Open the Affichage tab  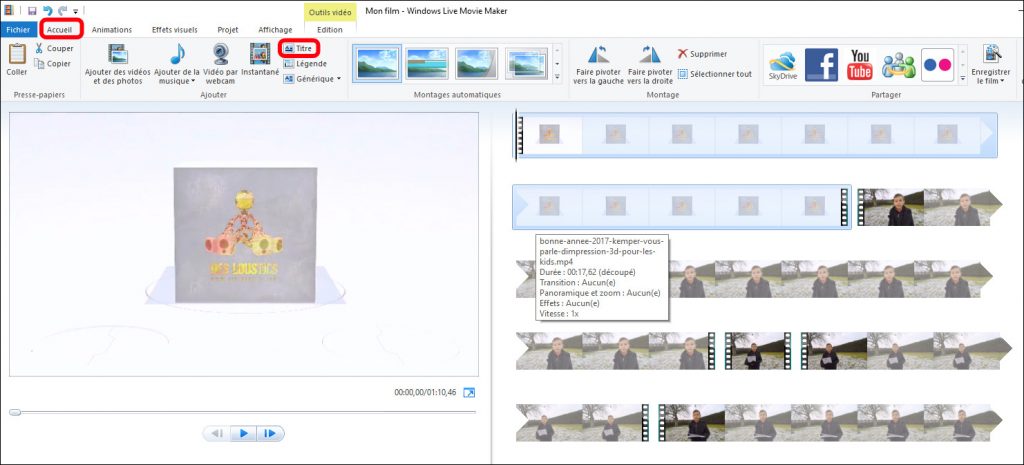[275, 30]
